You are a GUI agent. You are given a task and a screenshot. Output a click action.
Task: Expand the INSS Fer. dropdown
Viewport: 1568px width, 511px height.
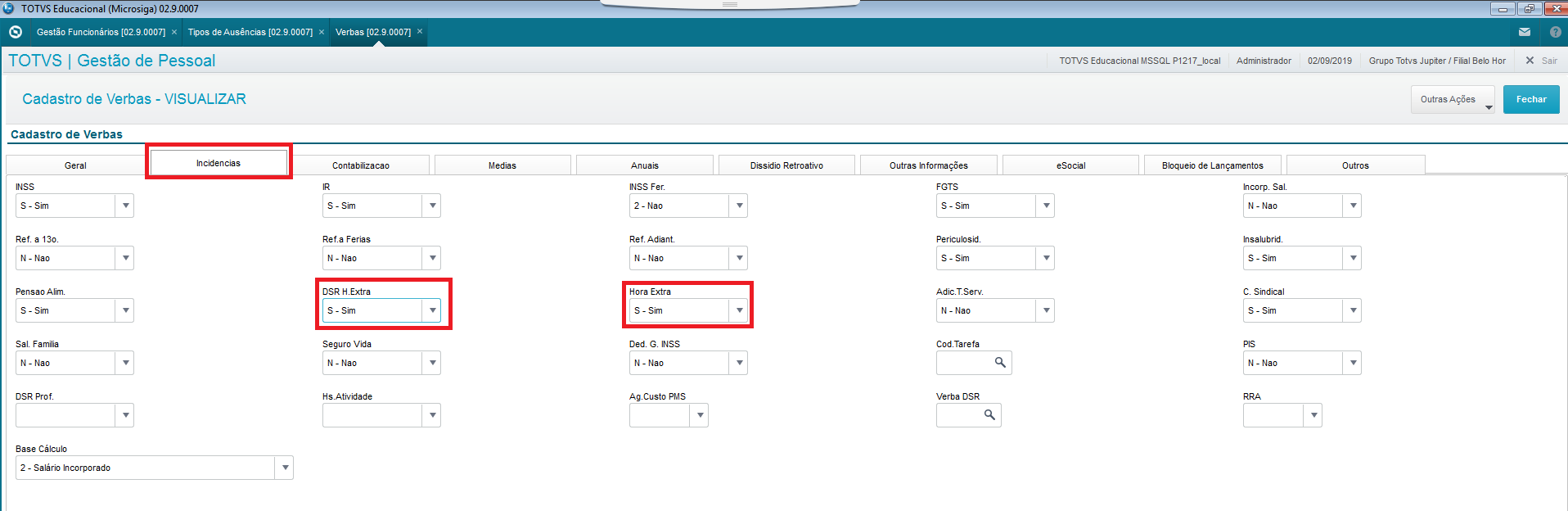(x=739, y=206)
